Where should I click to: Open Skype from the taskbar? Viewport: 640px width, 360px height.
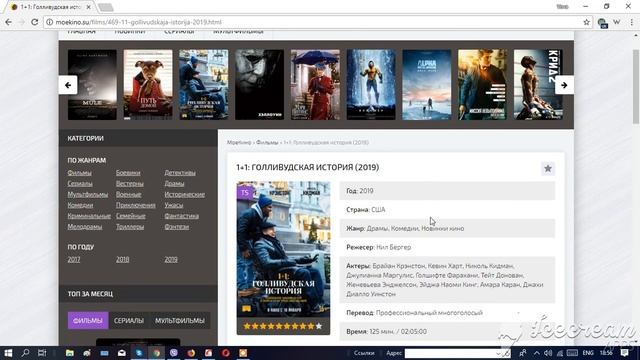tap(139, 353)
